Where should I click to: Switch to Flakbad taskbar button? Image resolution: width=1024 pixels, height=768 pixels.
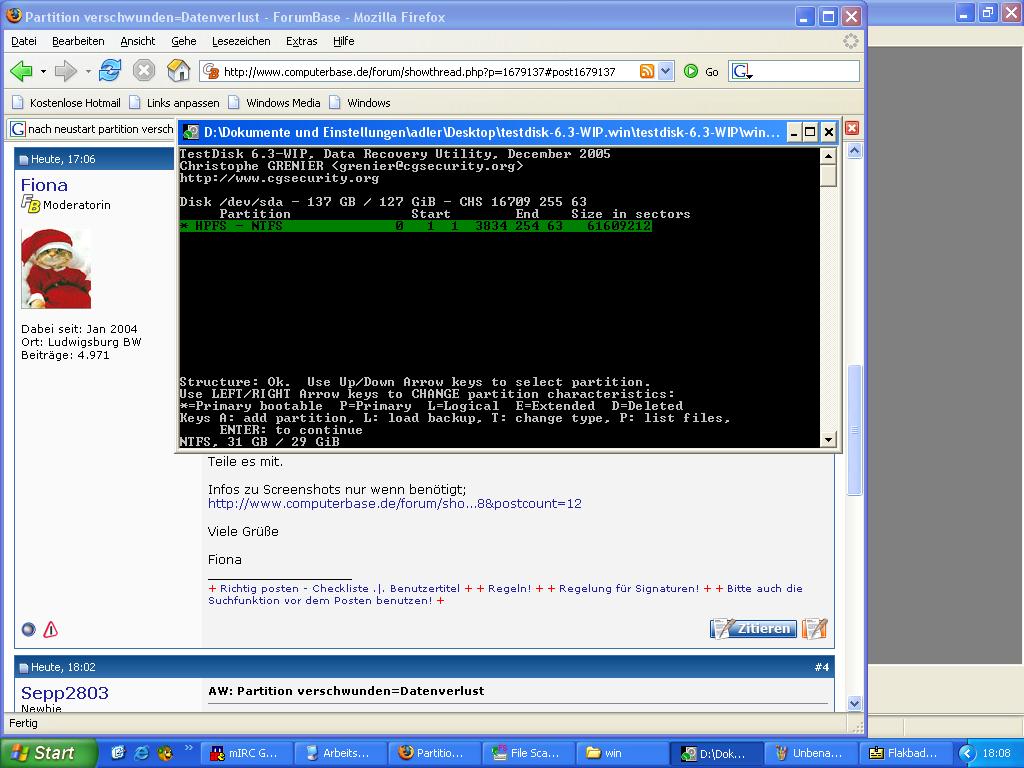tap(904, 753)
